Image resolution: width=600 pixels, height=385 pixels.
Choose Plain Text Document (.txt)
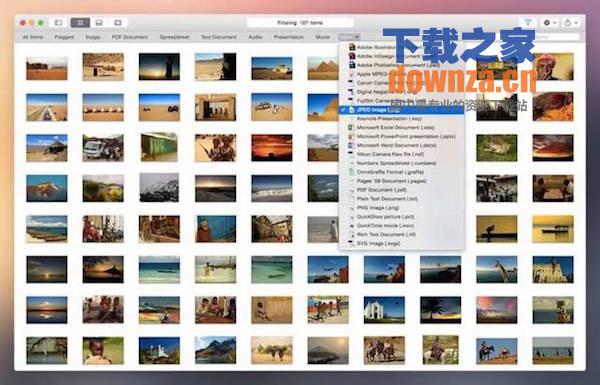click(x=402, y=199)
